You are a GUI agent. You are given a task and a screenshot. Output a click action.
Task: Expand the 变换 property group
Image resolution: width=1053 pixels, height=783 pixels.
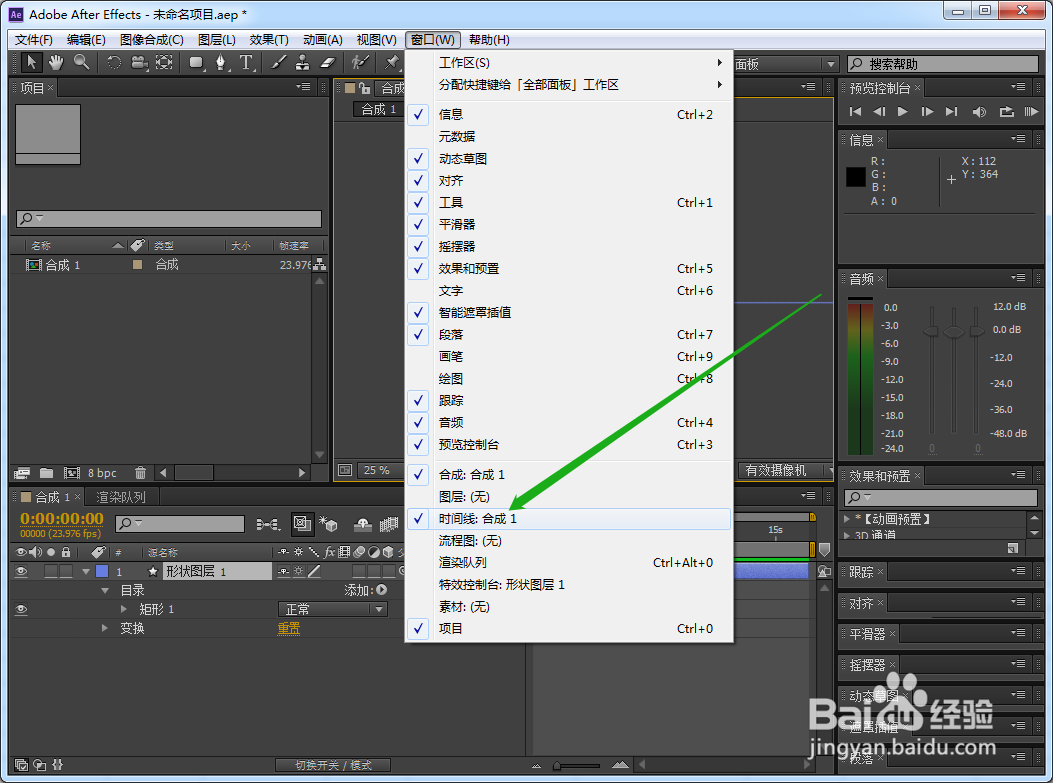coord(105,628)
